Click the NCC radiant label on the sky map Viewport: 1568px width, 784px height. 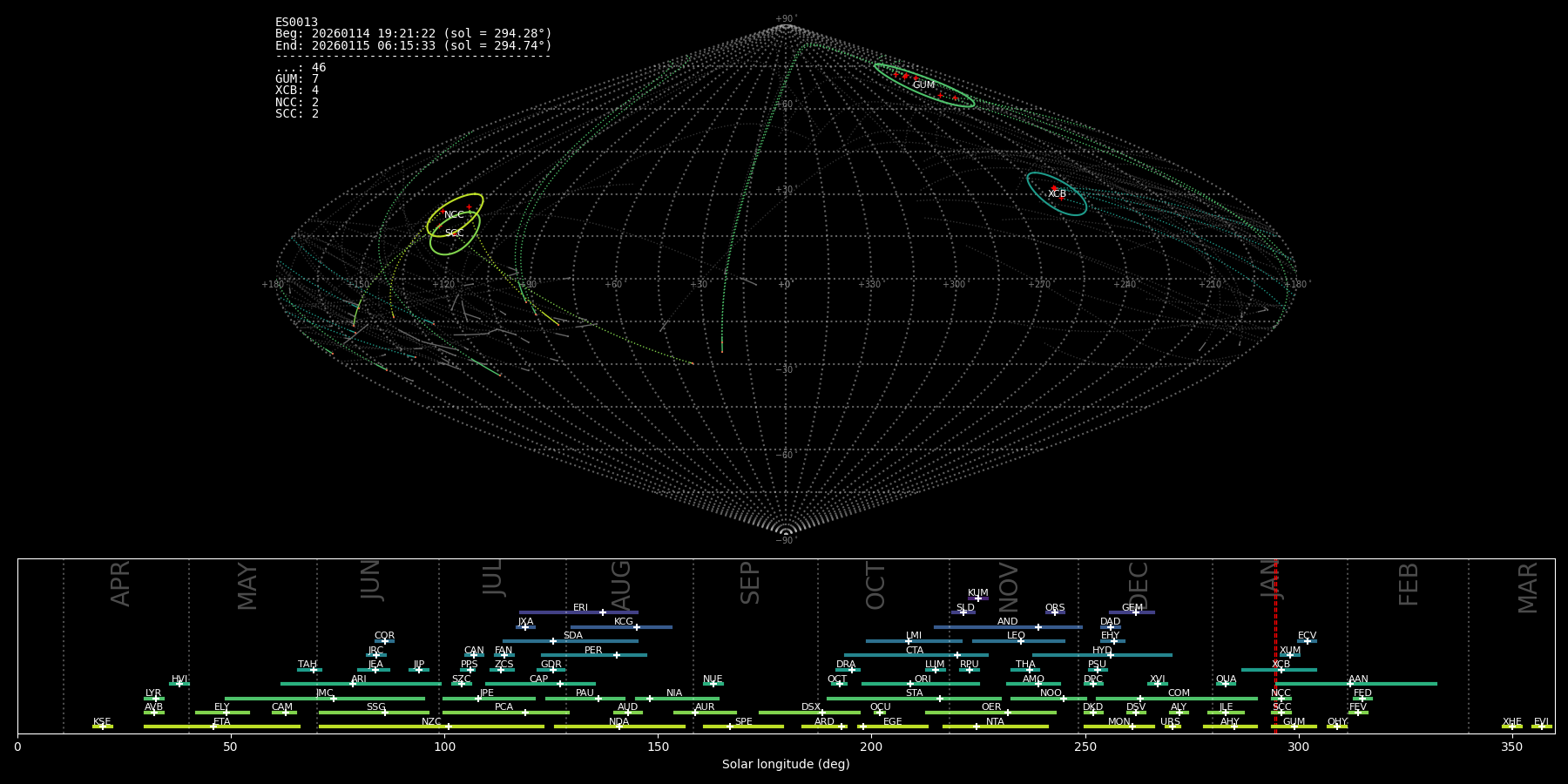coord(454,215)
